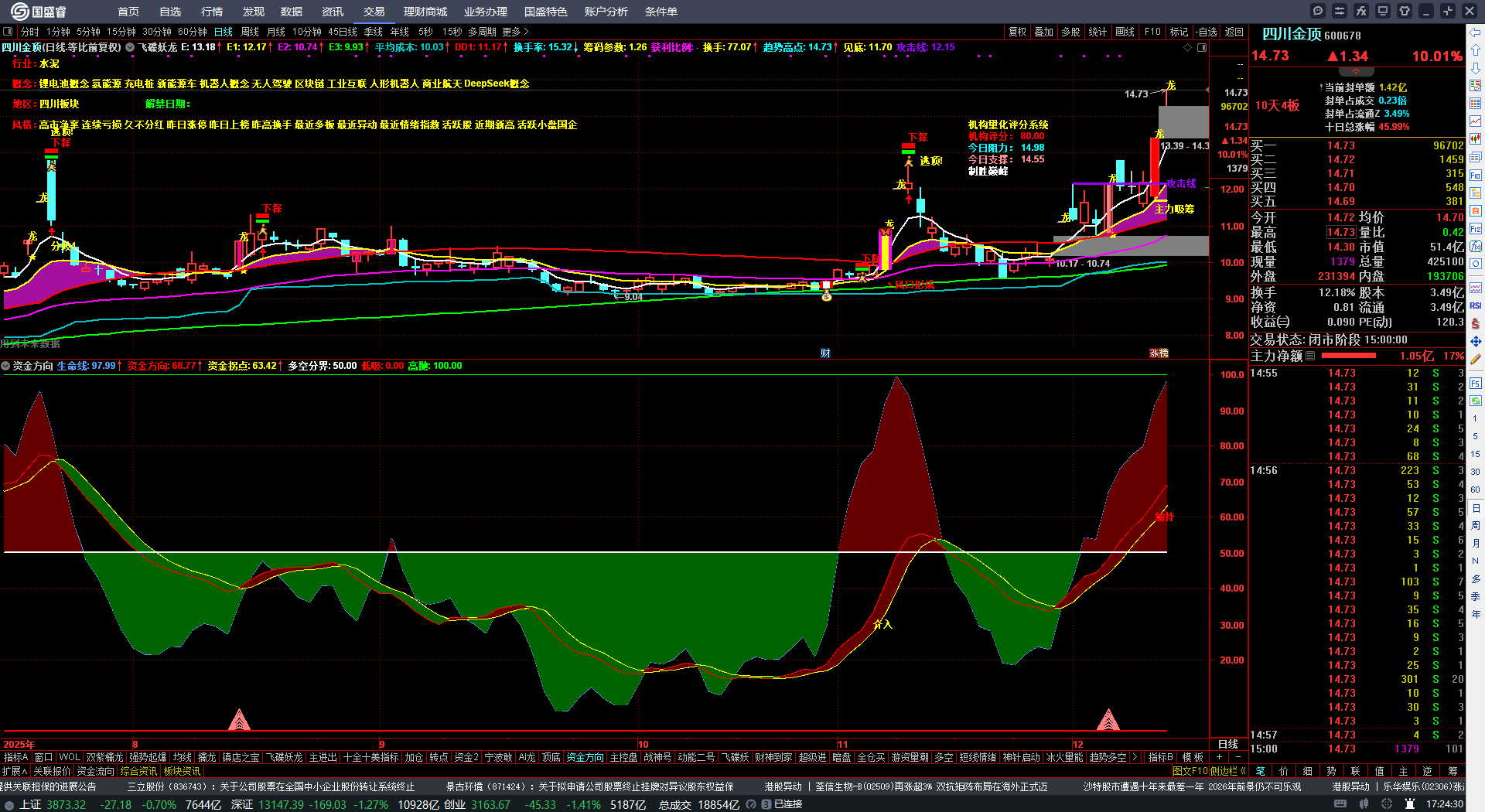
Task: Expand the dropdown next to 四川金顶 chart title
Action: (x=130, y=47)
